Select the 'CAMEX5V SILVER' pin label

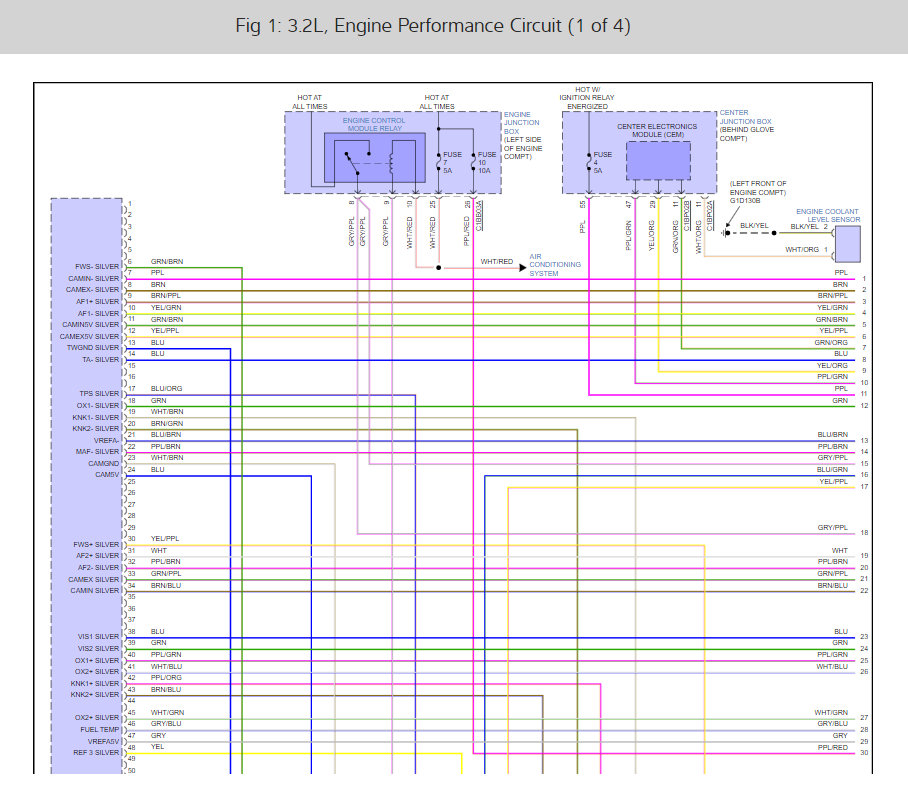[89, 336]
